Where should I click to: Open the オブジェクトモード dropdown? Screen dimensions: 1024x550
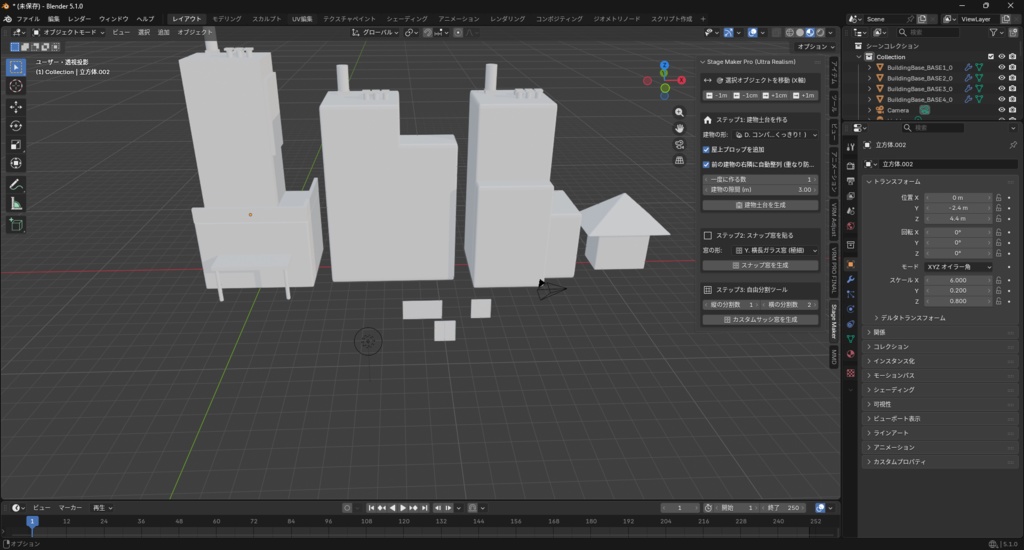pos(69,32)
